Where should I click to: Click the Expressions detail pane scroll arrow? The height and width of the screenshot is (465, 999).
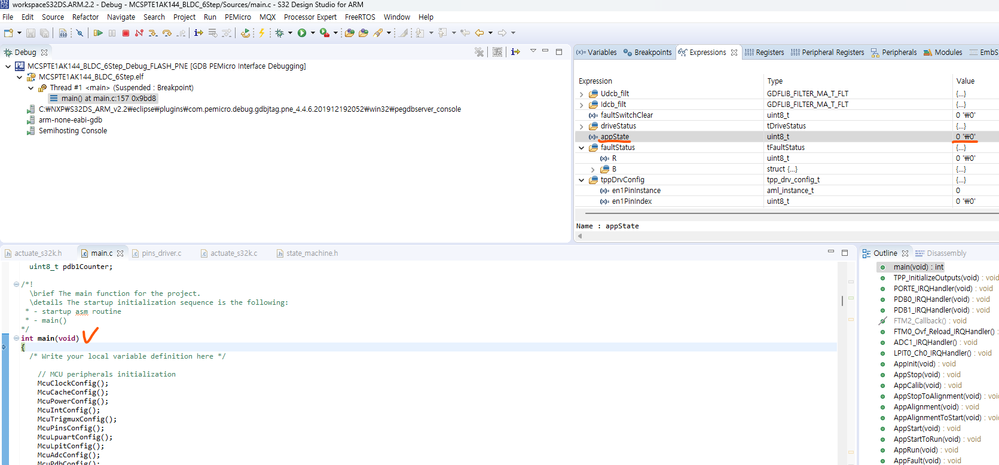pos(579,236)
